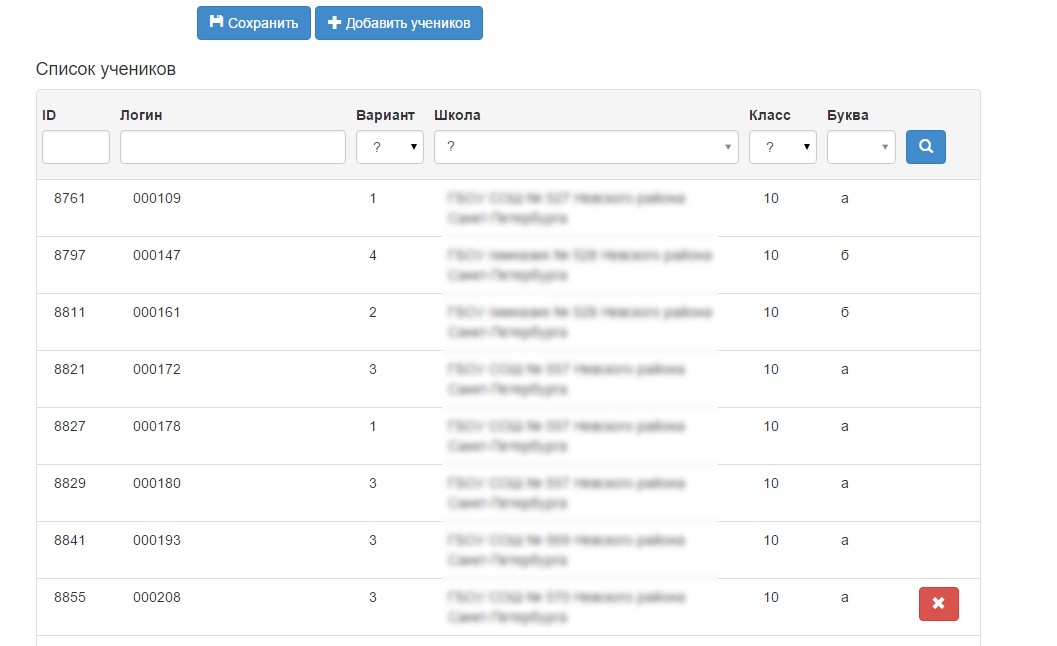
Task: Select ID cell 8841
Action: click(69, 540)
